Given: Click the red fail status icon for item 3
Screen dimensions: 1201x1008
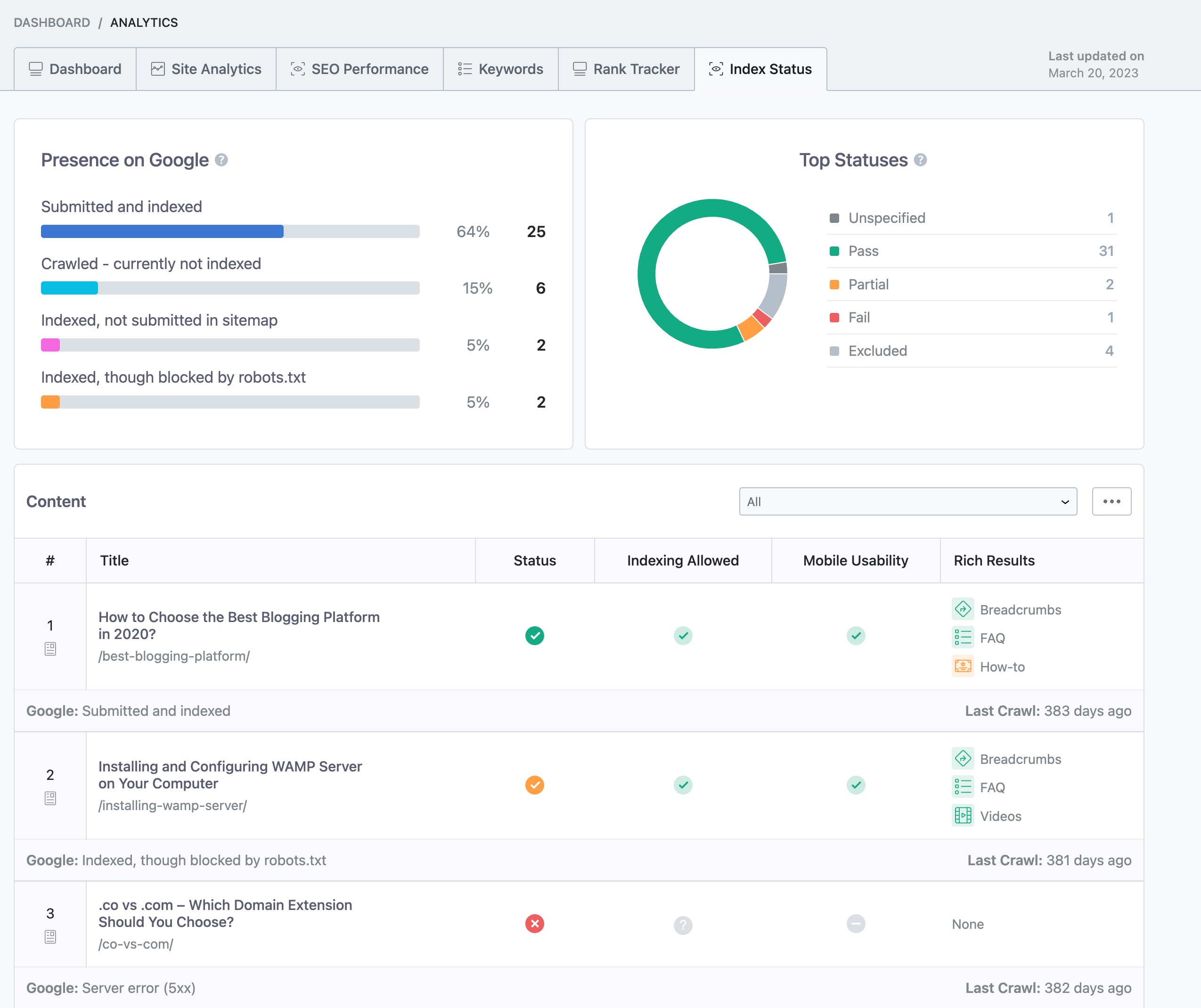Looking at the screenshot, I should click(535, 923).
